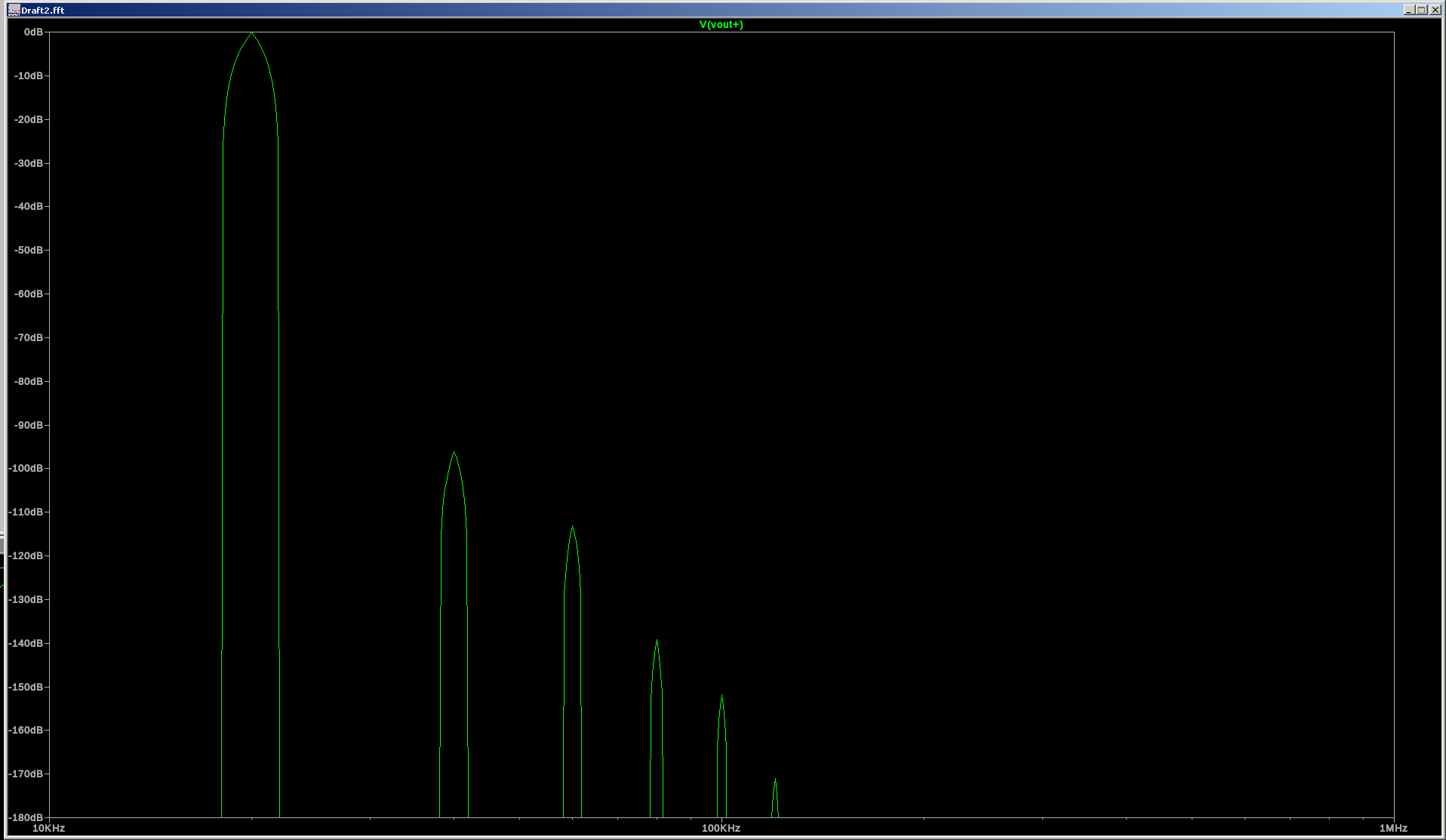
Task: Click the 0dB axis label
Action: click(33, 32)
